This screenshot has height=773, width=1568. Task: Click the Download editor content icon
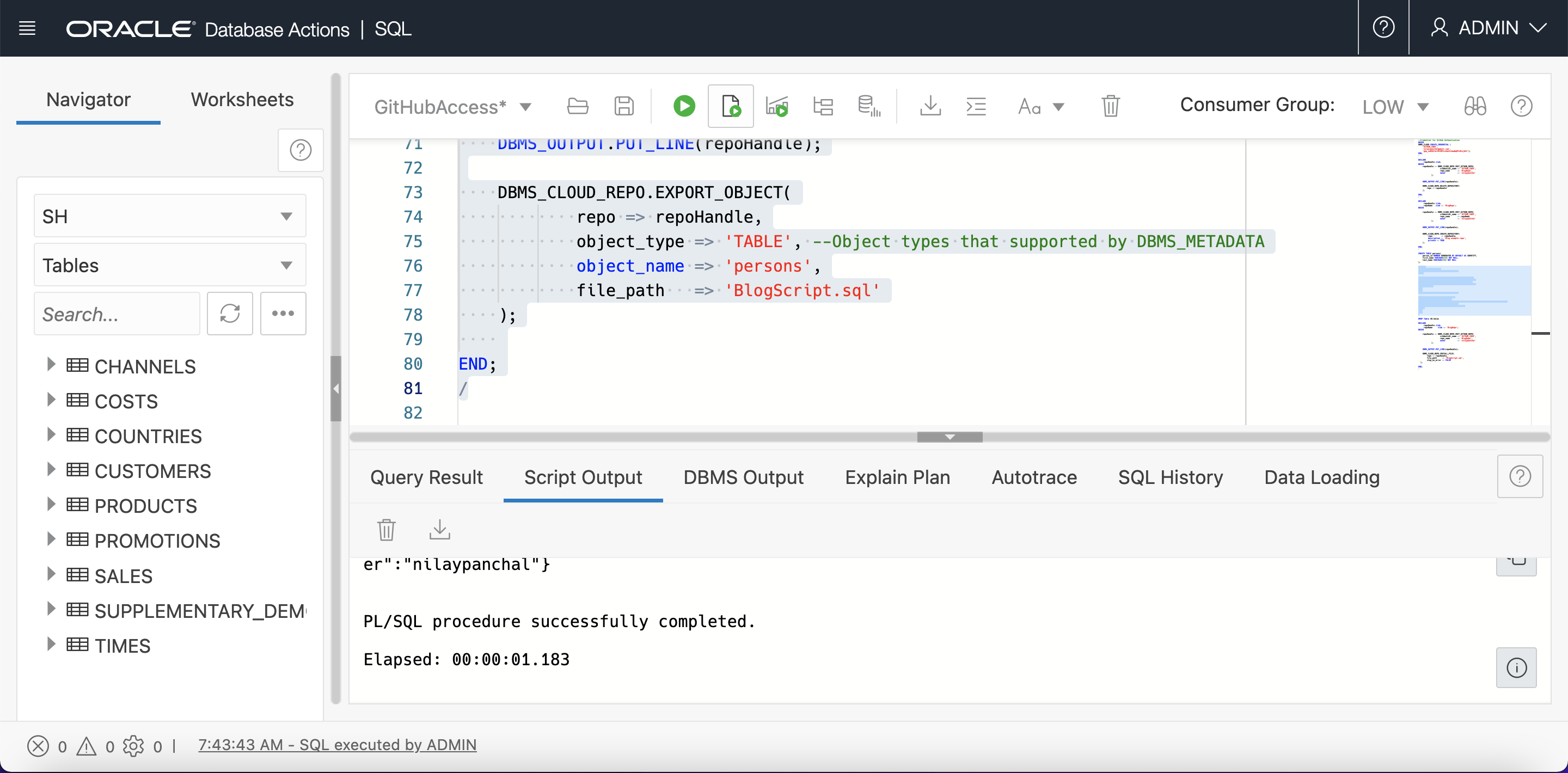tap(930, 107)
